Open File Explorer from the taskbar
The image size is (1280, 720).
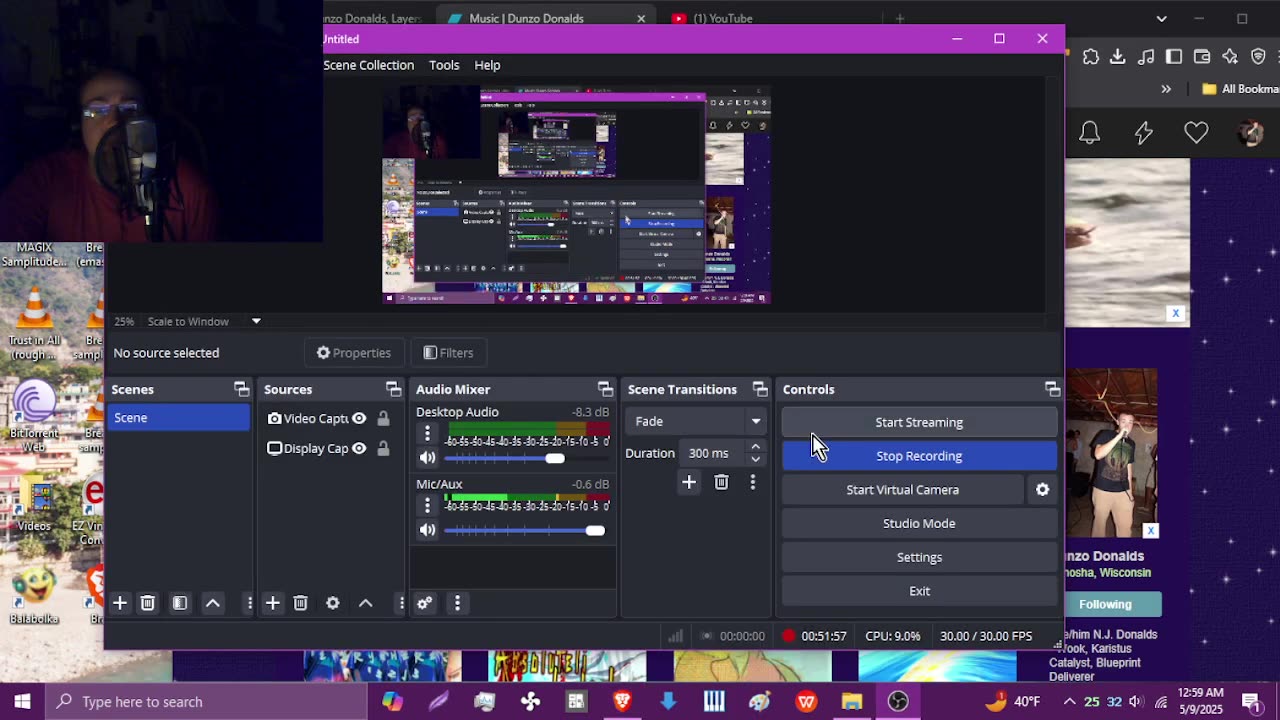852,701
